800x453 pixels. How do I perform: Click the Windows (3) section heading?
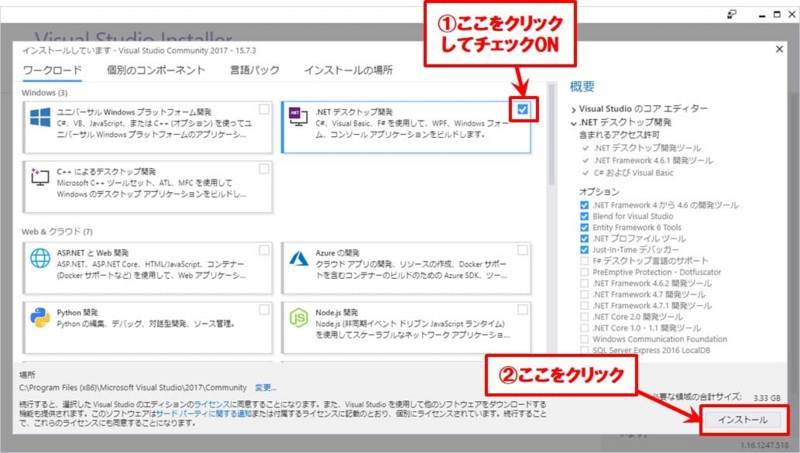tap(44, 93)
